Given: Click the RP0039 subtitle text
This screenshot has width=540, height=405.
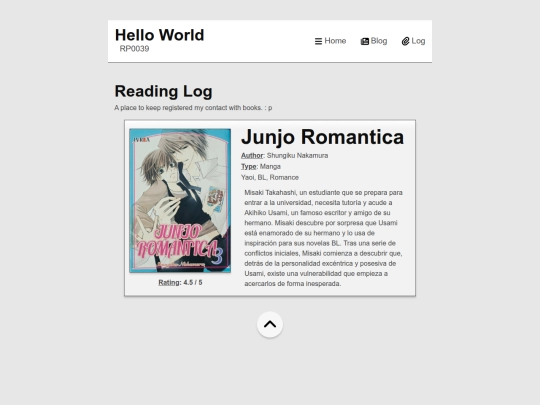Looking at the screenshot, I should (134, 49).
